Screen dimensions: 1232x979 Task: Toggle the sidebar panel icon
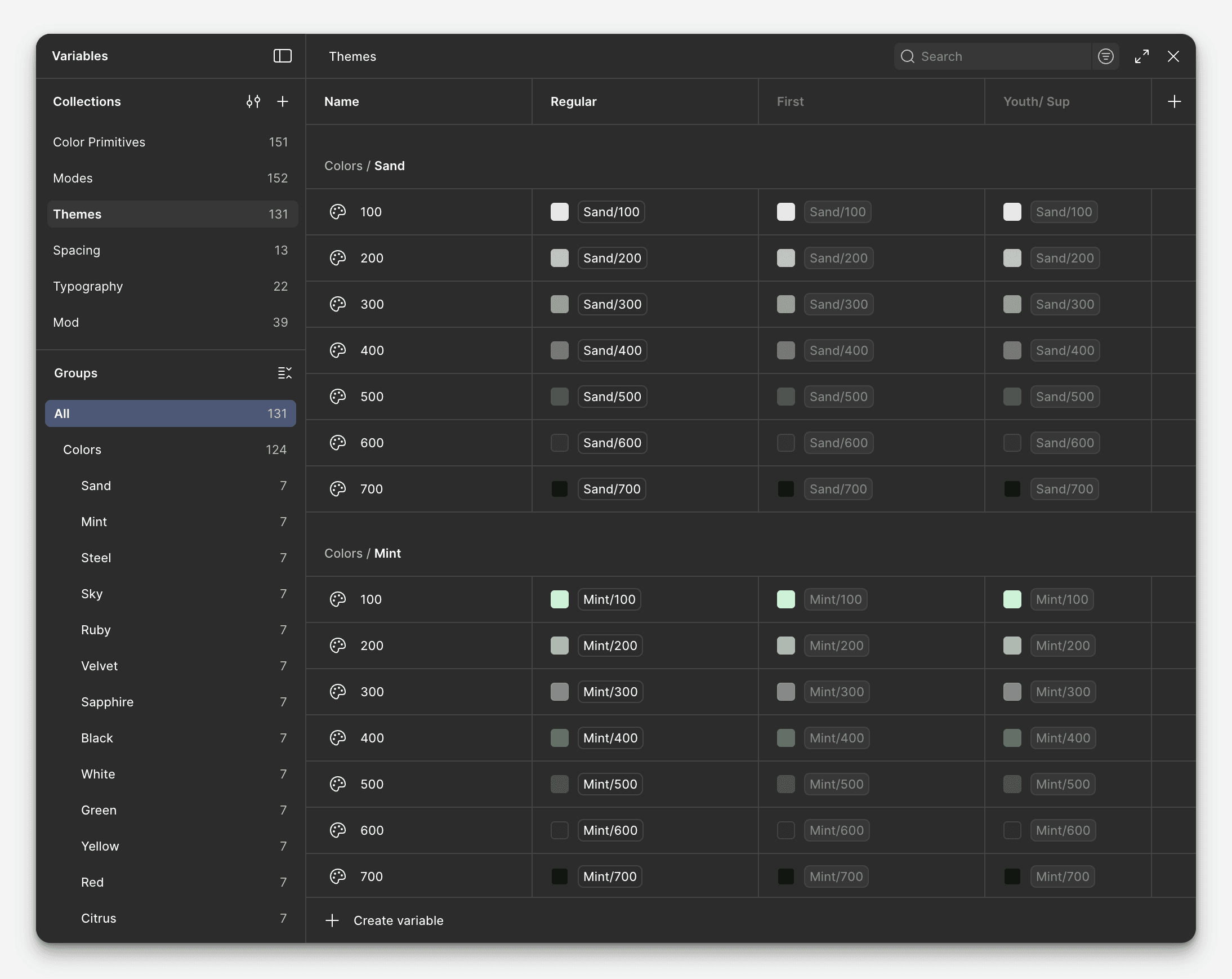pyautogui.click(x=282, y=56)
